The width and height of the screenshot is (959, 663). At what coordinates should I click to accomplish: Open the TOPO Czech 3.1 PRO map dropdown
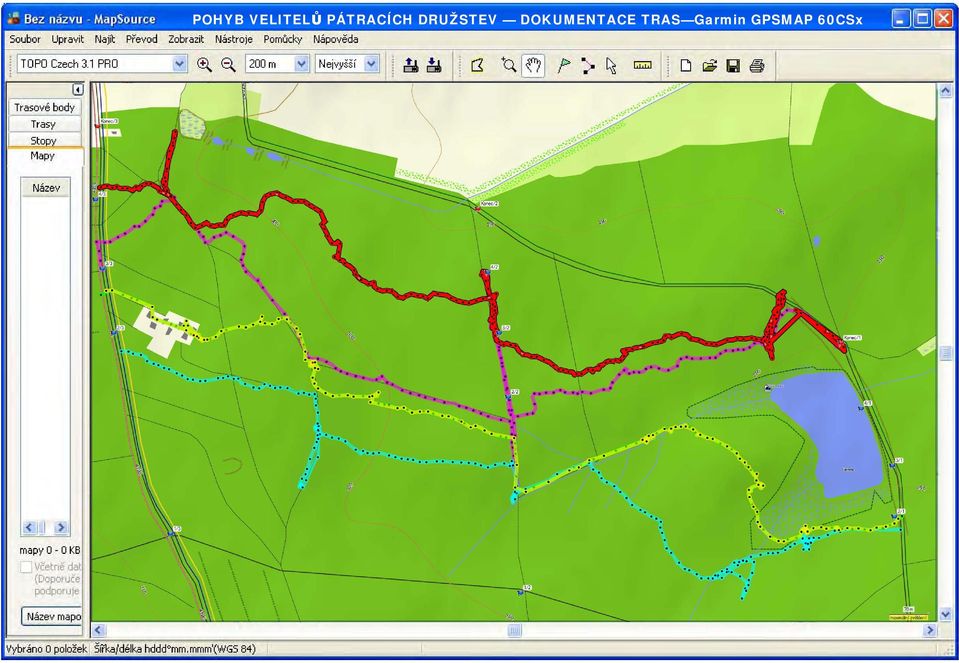[179, 64]
